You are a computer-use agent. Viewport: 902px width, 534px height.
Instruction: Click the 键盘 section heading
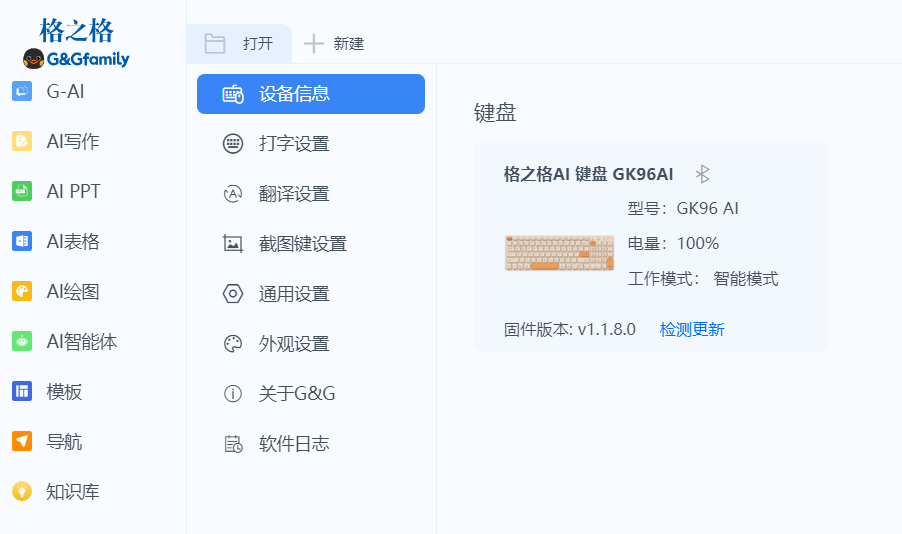(x=495, y=112)
